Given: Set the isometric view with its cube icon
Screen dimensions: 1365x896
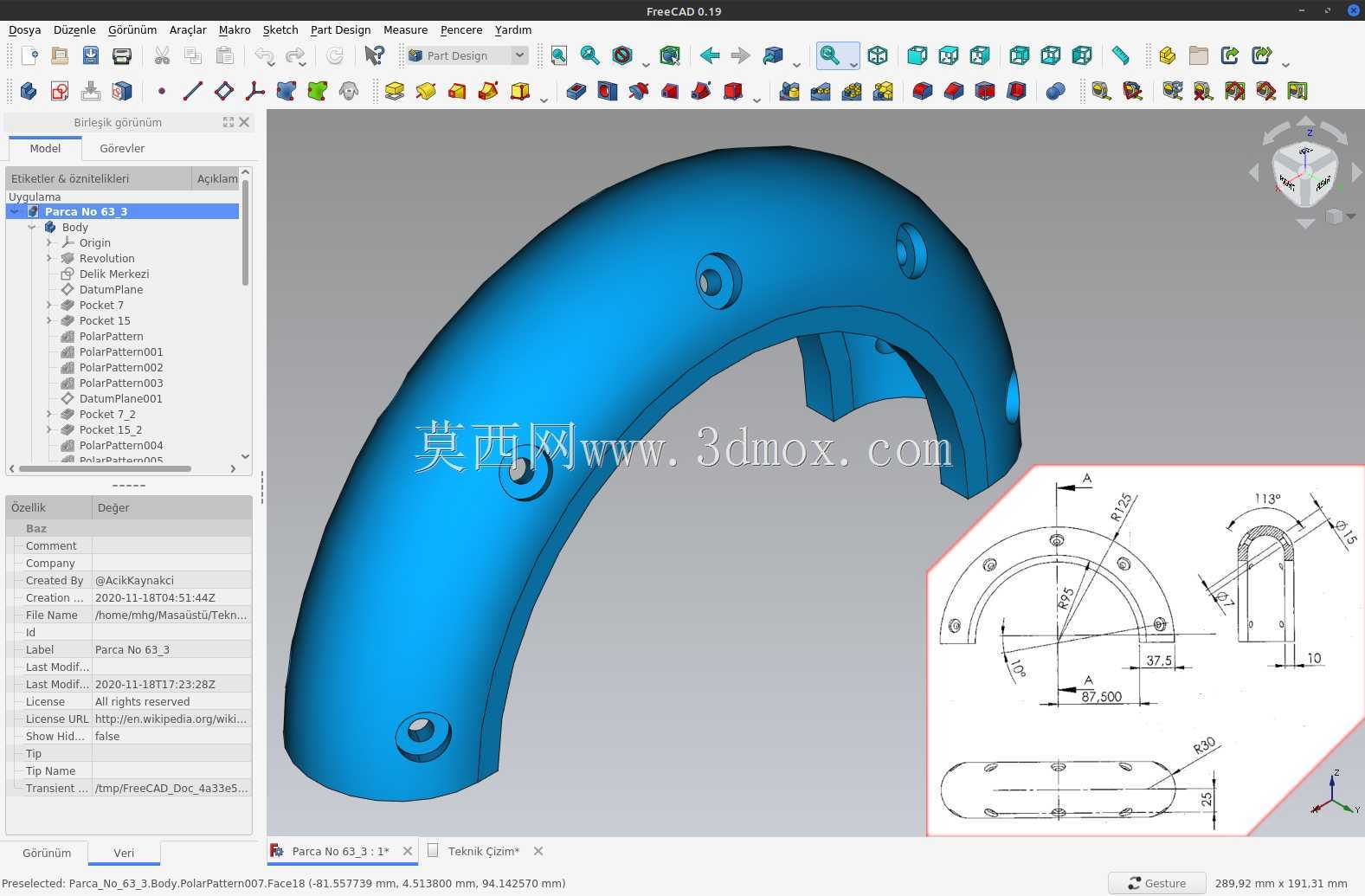Looking at the screenshot, I should pyautogui.click(x=878, y=55).
